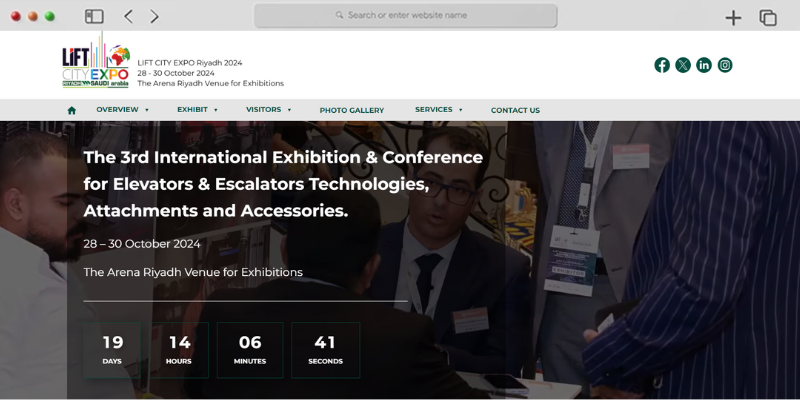
Task: Expand the Overview dropdown arrow
Action: coord(147,110)
